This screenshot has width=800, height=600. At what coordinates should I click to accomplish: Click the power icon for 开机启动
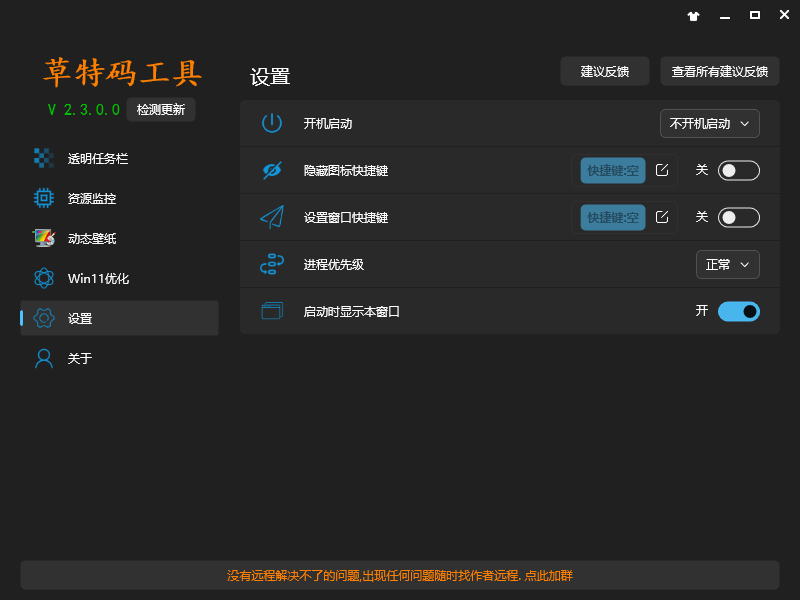272,123
